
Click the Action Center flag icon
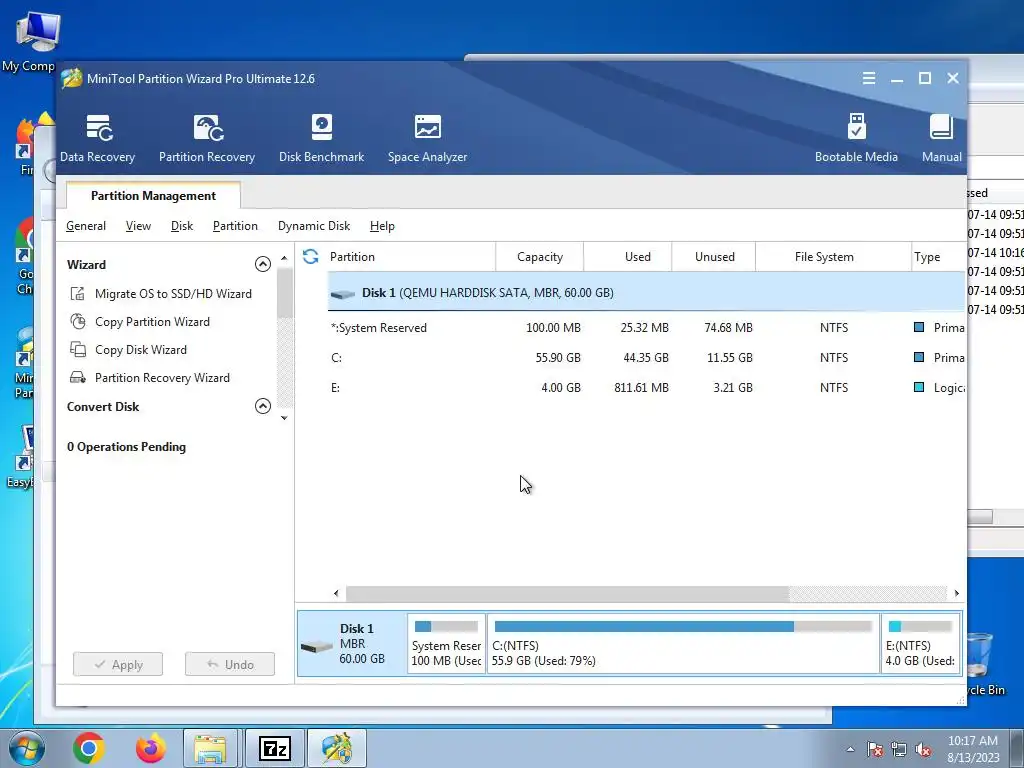875,749
